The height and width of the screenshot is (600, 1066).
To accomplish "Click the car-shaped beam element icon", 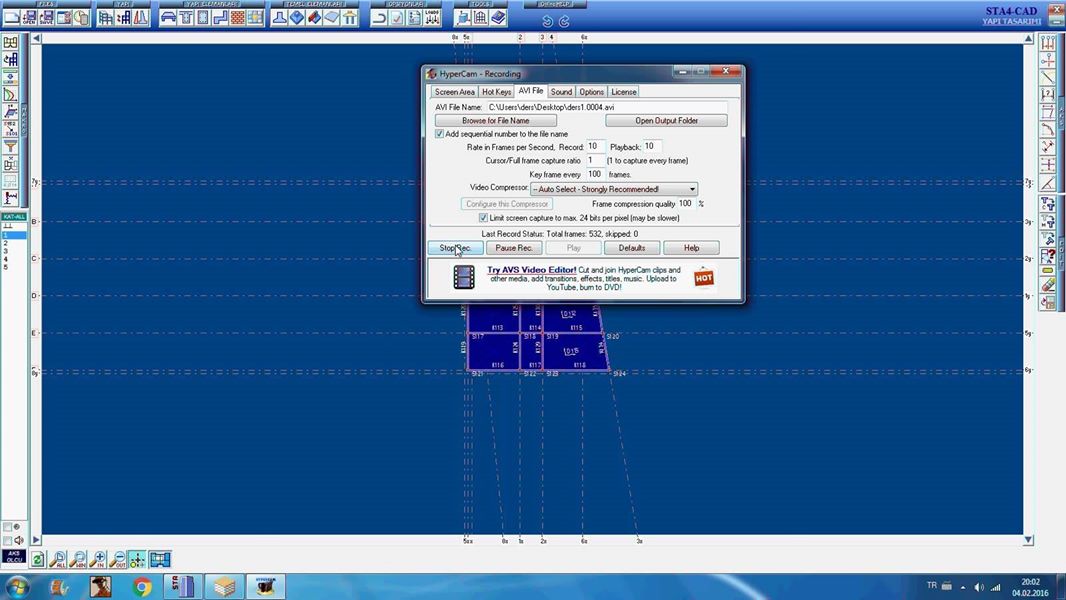I will pyautogui.click(x=168, y=18).
